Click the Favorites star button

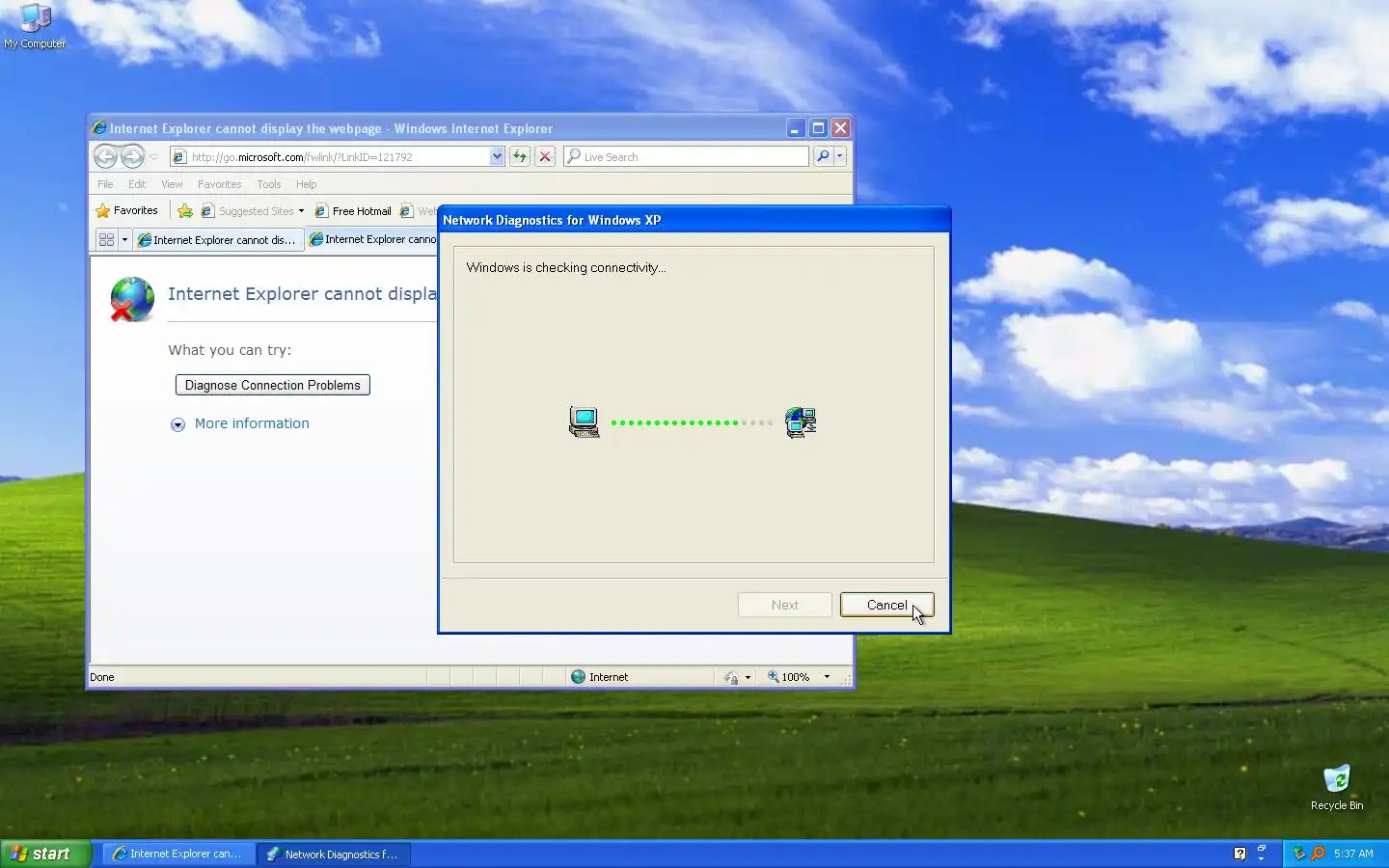126,210
